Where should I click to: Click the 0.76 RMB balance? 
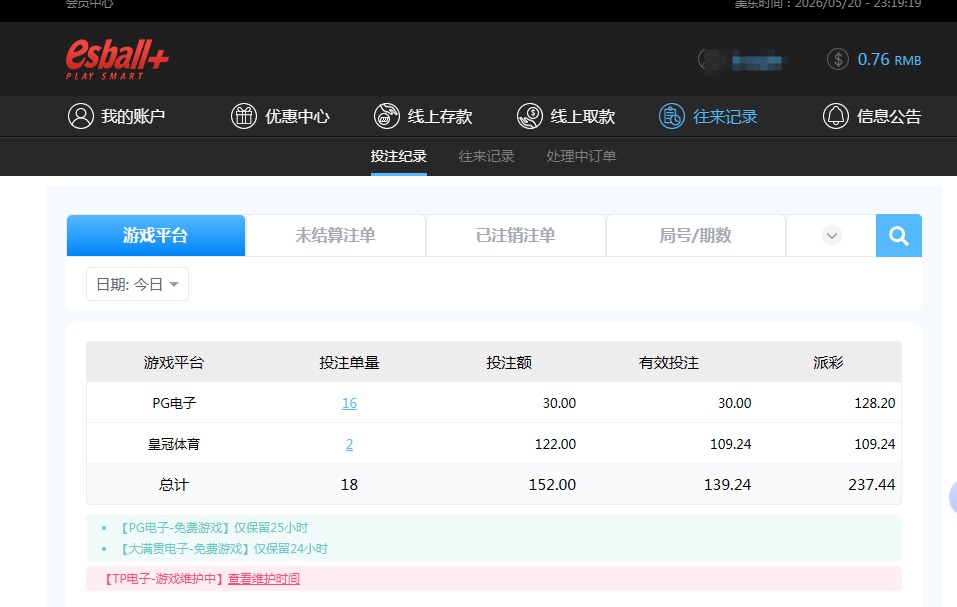pos(889,59)
